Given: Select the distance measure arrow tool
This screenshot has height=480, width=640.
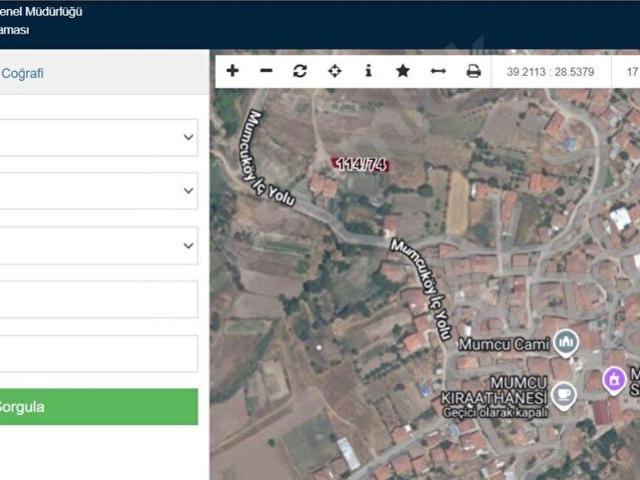Looking at the screenshot, I should click(x=438, y=71).
